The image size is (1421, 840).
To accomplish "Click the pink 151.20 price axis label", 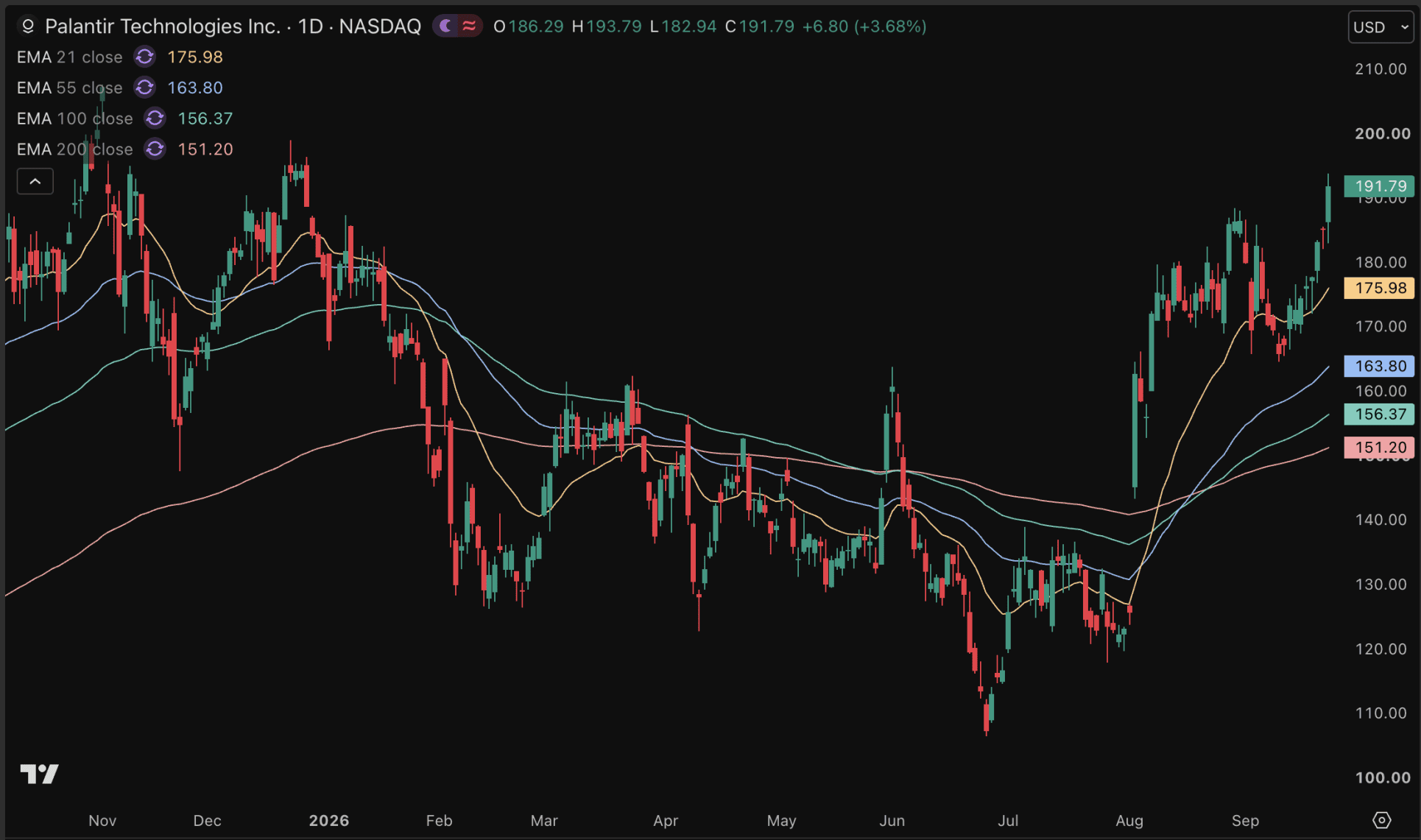I will (1379, 447).
